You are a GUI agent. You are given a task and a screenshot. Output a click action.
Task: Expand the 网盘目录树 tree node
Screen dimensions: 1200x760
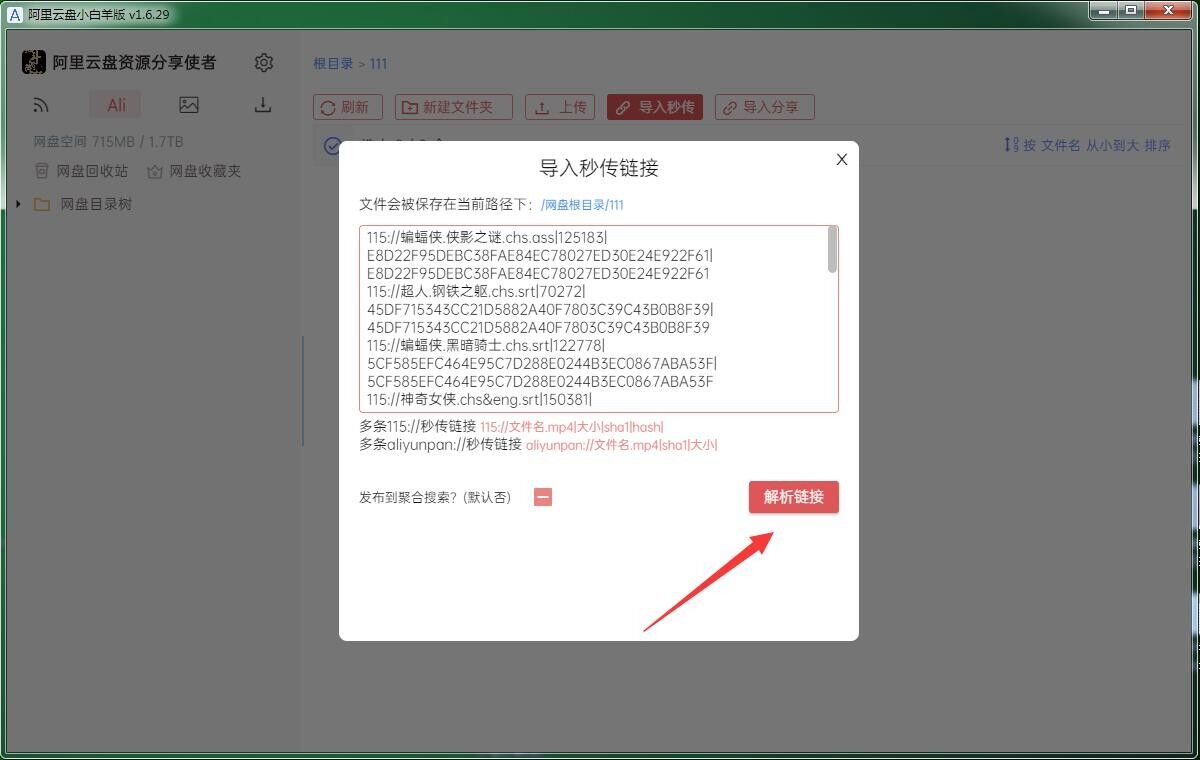tap(18, 204)
